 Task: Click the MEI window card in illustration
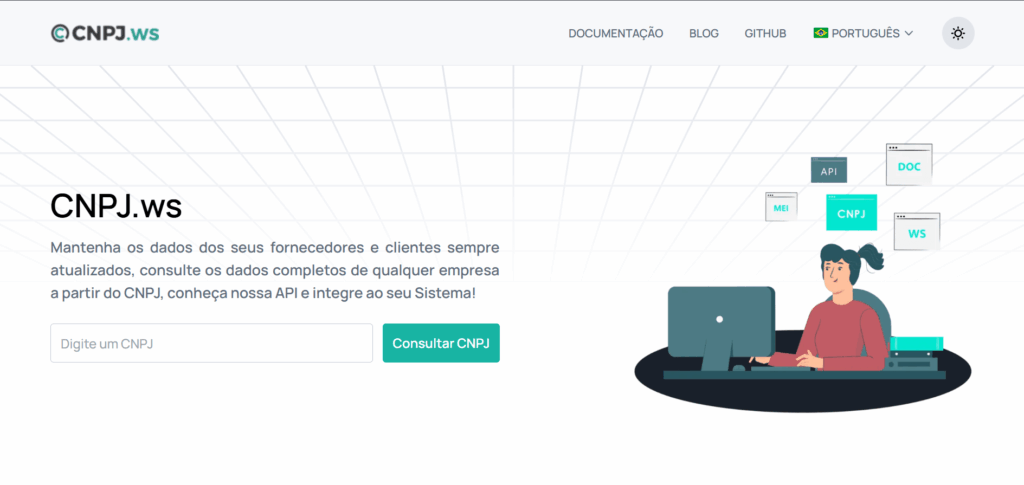(x=781, y=206)
